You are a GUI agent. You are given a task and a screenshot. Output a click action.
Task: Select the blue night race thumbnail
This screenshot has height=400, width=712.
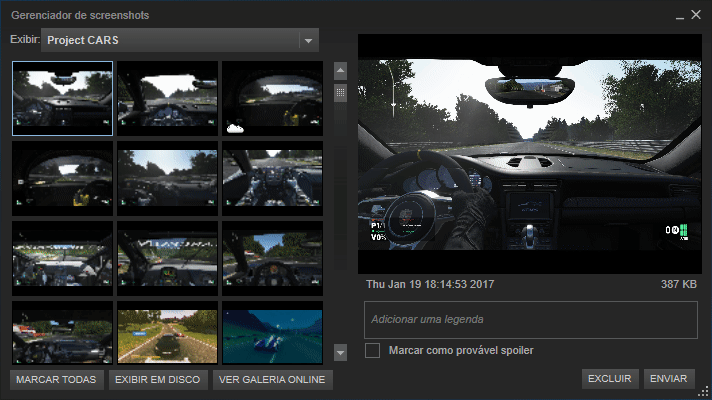click(272, 333)
